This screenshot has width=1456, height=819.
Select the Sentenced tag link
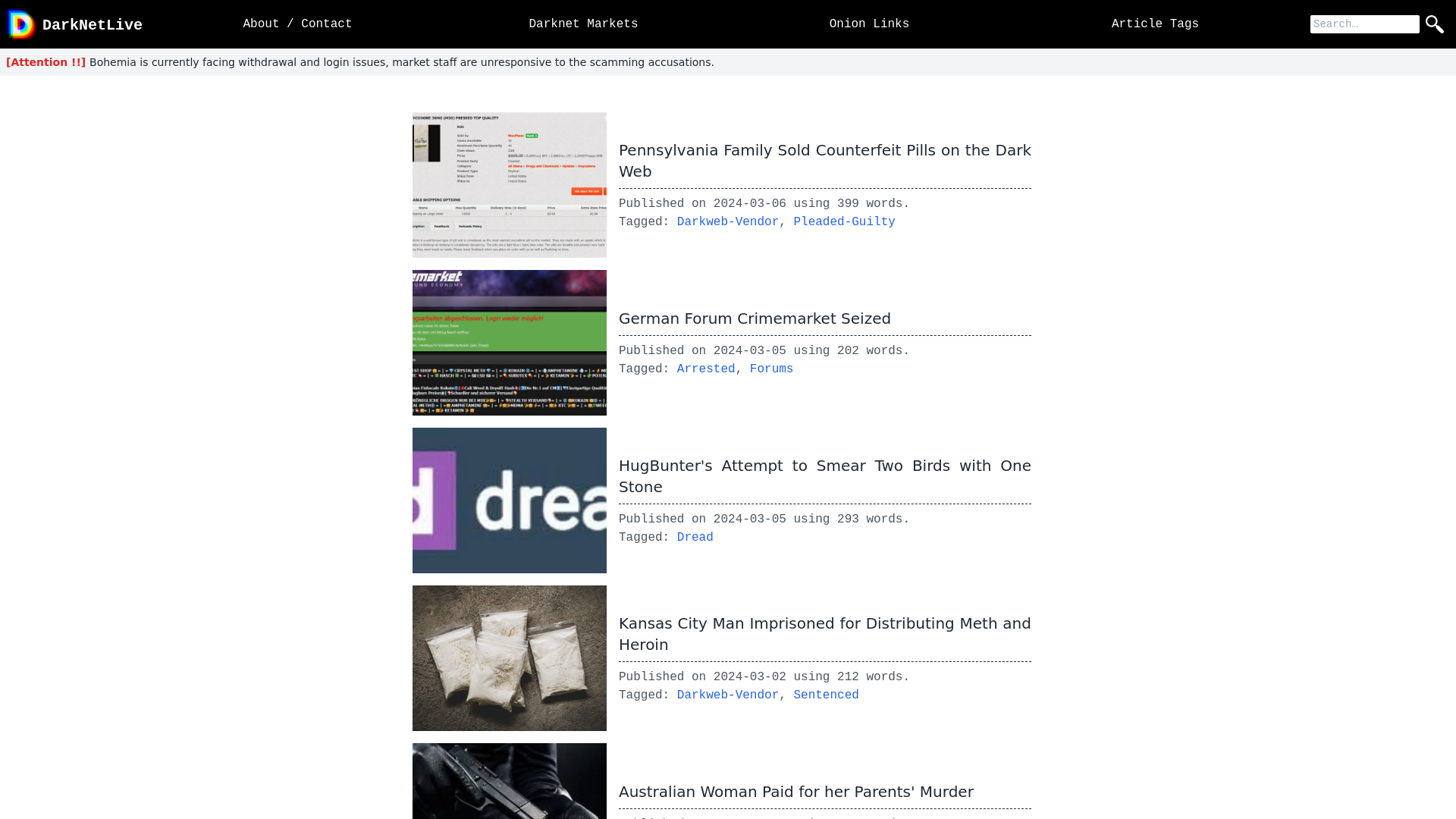point(826,695)
